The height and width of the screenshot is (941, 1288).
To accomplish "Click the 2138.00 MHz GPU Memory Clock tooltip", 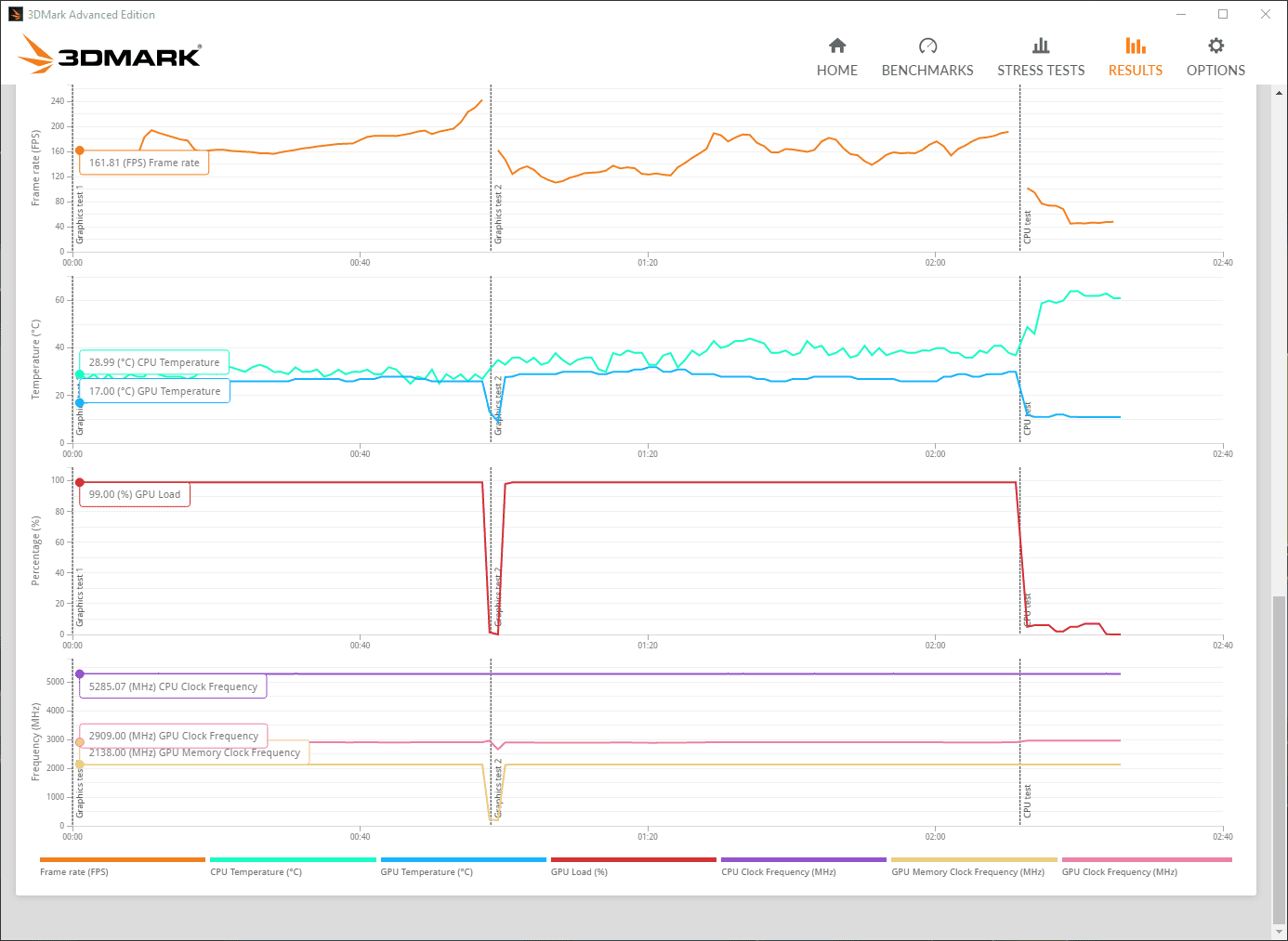I will pyautogui.click(x=194, y=753).
